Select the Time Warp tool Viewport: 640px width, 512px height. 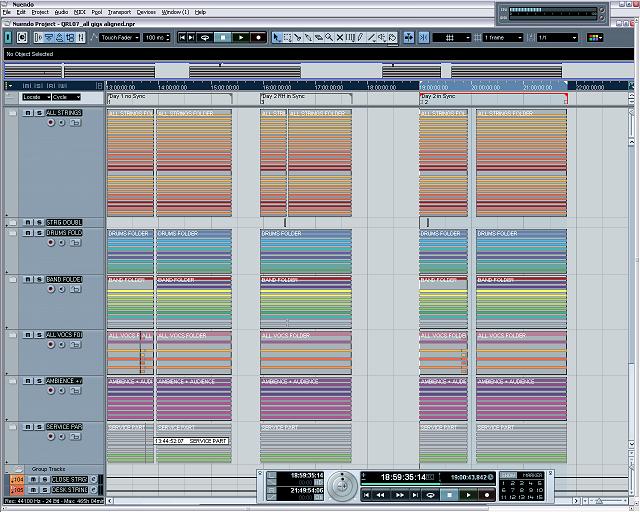350,38
